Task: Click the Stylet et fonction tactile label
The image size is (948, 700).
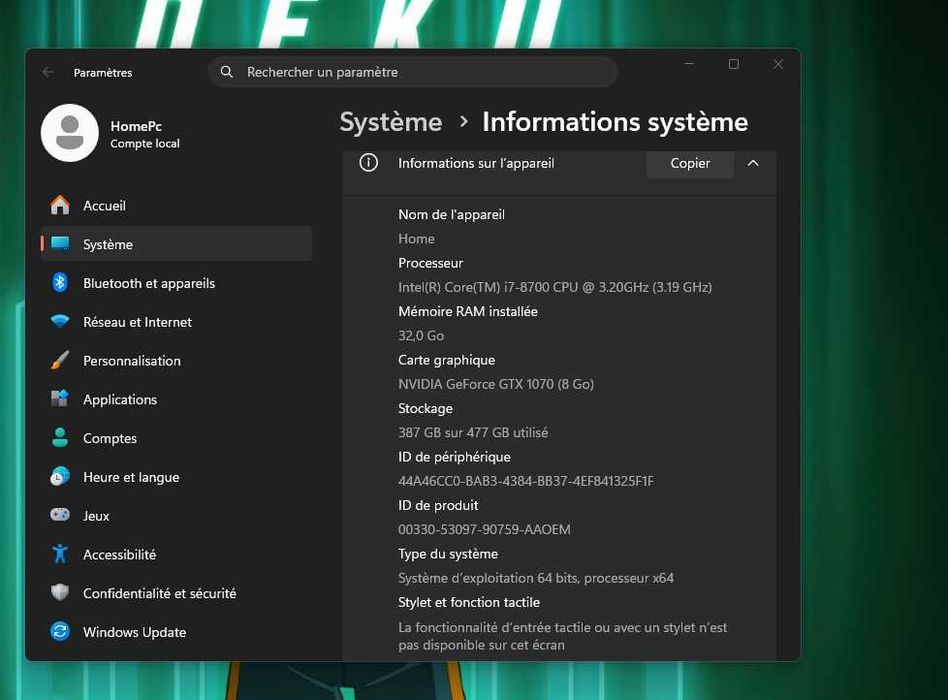Action: [x=469, y=602]
